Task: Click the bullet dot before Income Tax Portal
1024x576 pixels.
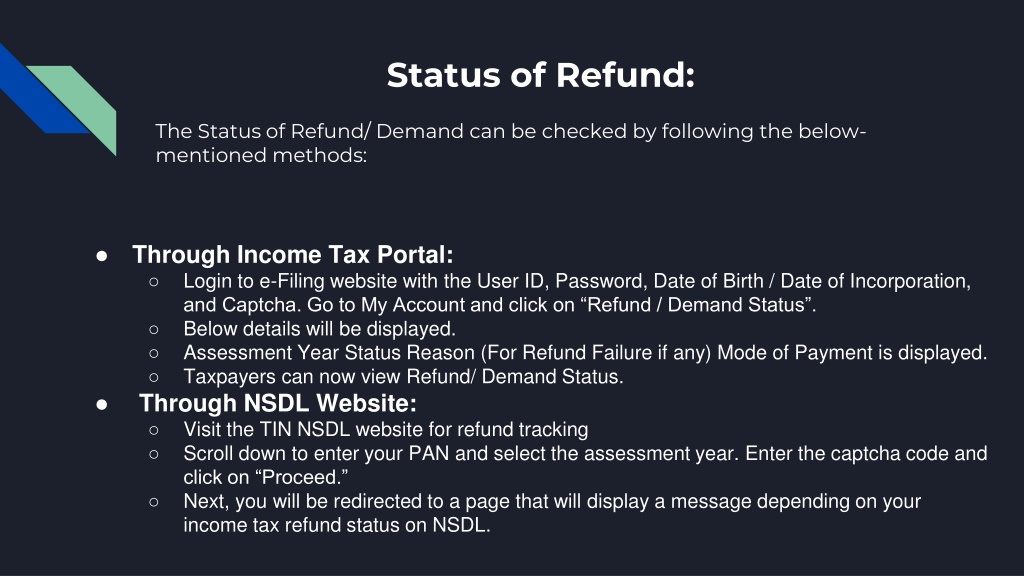Action: click(x=102, y=255)
